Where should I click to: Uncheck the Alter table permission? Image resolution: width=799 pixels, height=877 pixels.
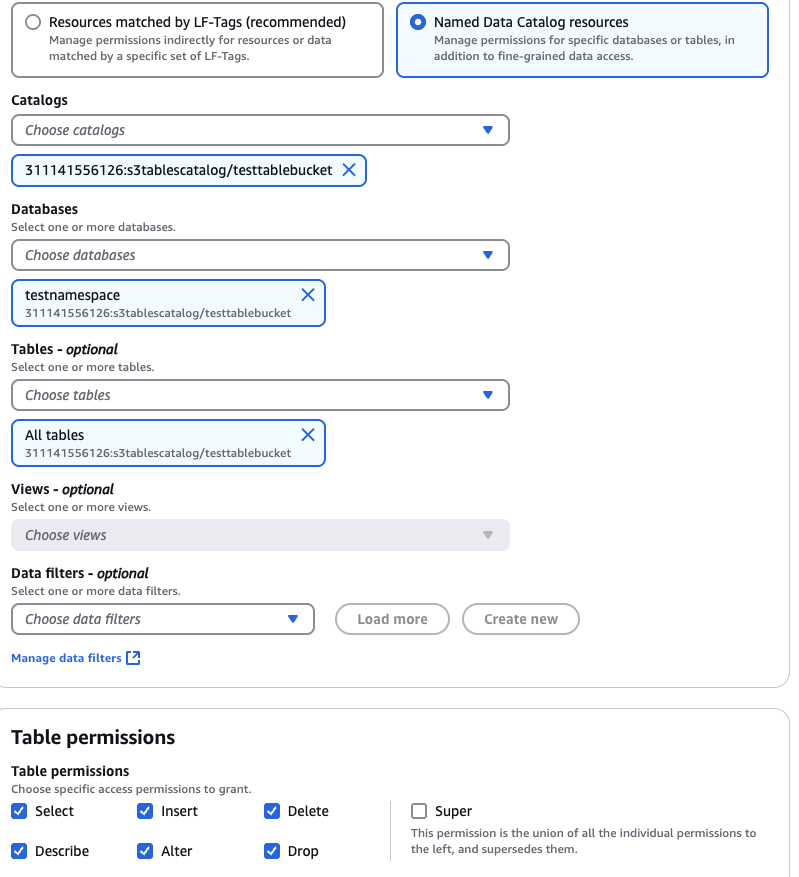pos(145,851)
